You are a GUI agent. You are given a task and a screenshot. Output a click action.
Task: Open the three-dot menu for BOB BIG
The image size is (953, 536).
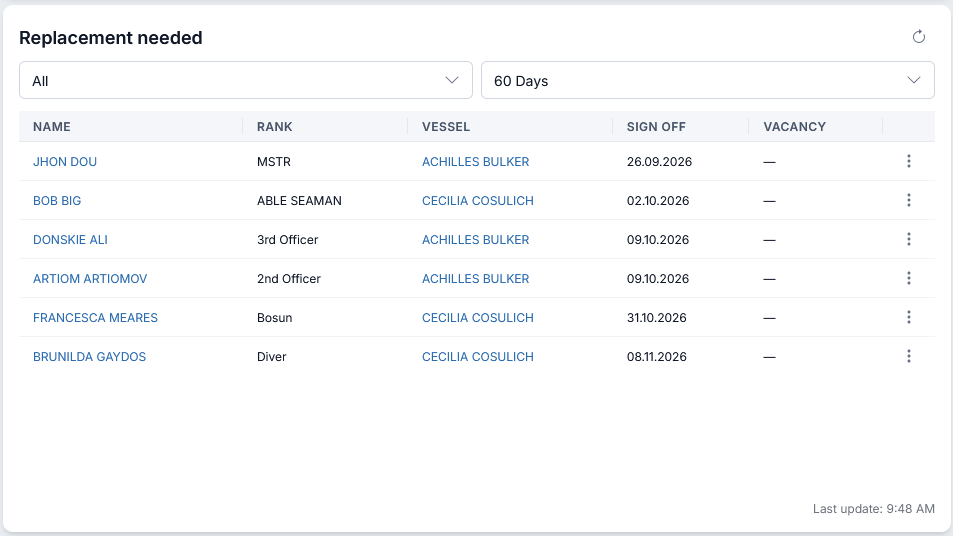point(909,200)
